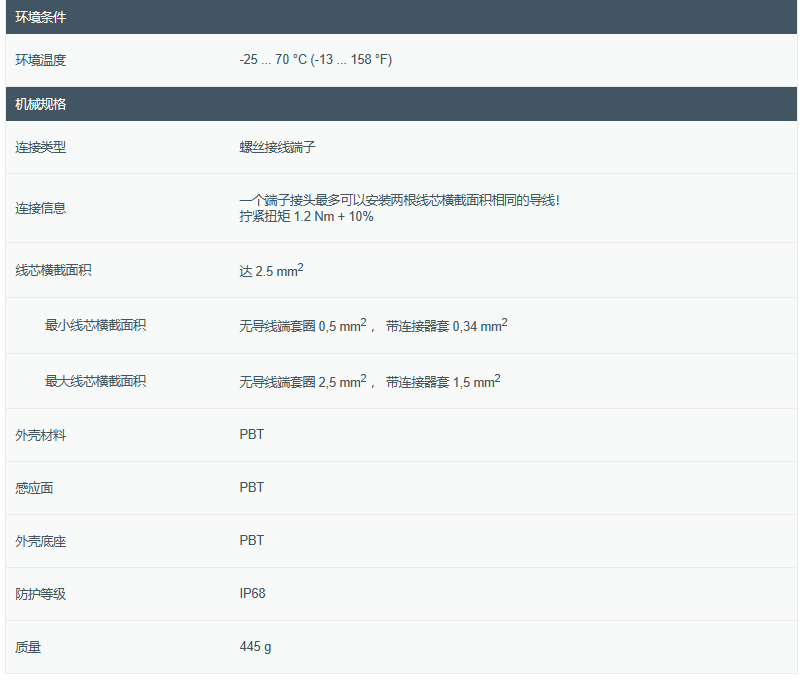Screen dimensions: 804x681
Task: Select the 环境温度 row label
Action: 40,60
